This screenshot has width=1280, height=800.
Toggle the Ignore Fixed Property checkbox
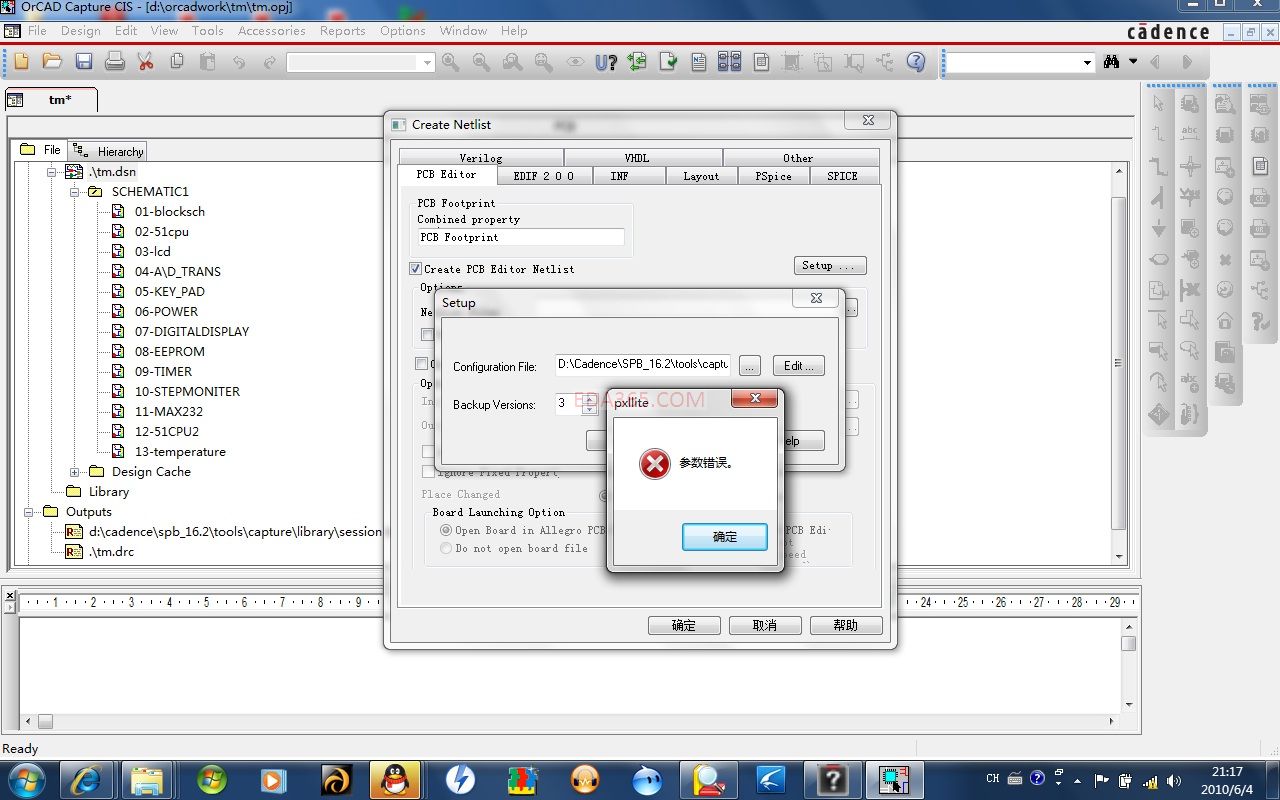428,472
